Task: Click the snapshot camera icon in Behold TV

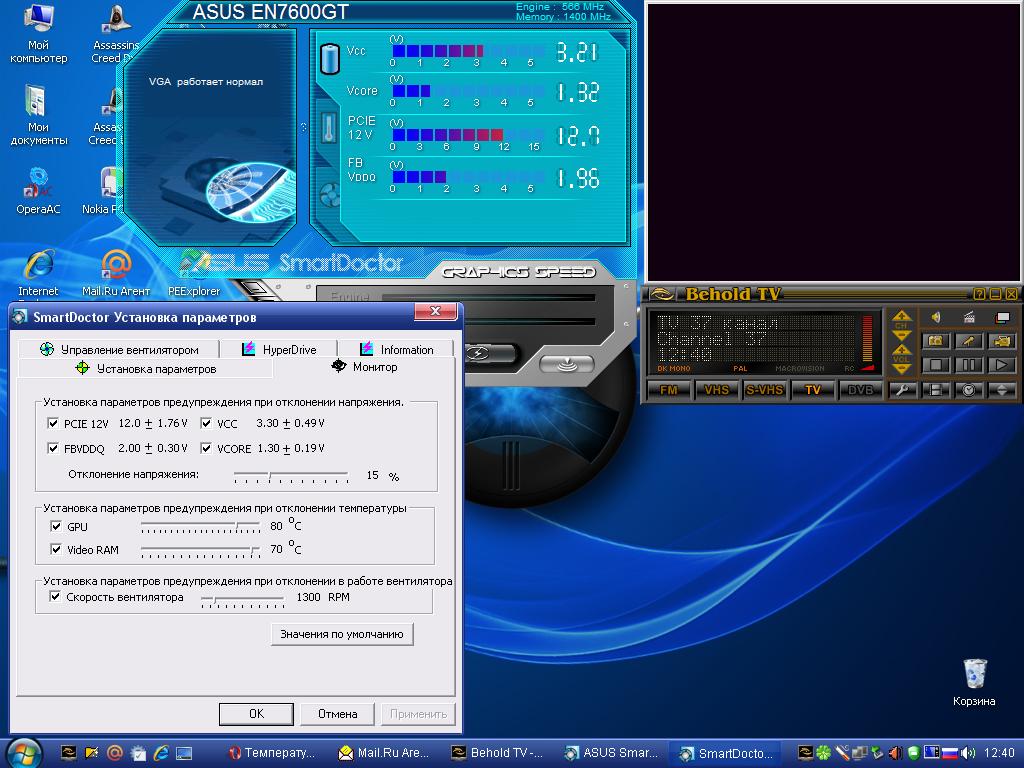Action: [x=935, y=341]
